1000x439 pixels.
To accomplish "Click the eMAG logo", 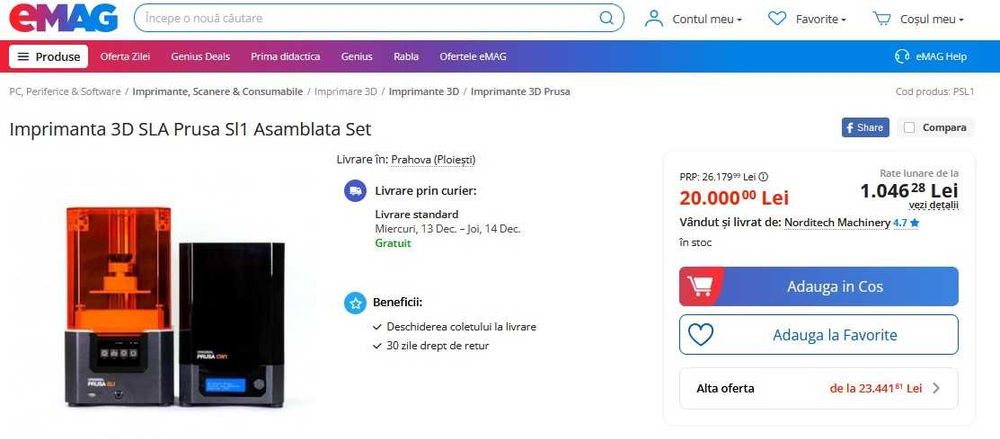I will click(63, 18).
